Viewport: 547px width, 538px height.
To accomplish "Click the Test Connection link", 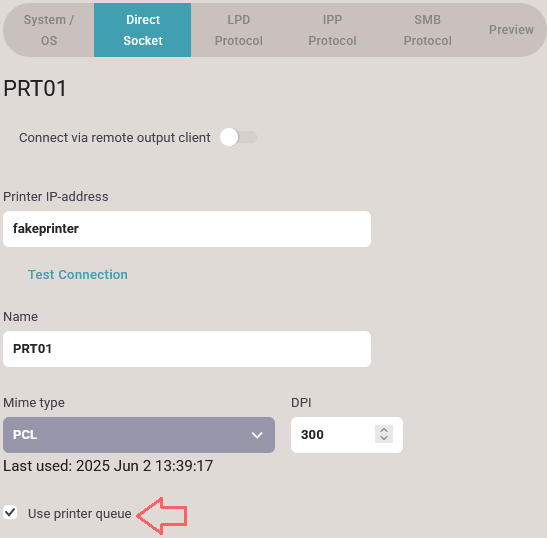I will coord(78,275).
